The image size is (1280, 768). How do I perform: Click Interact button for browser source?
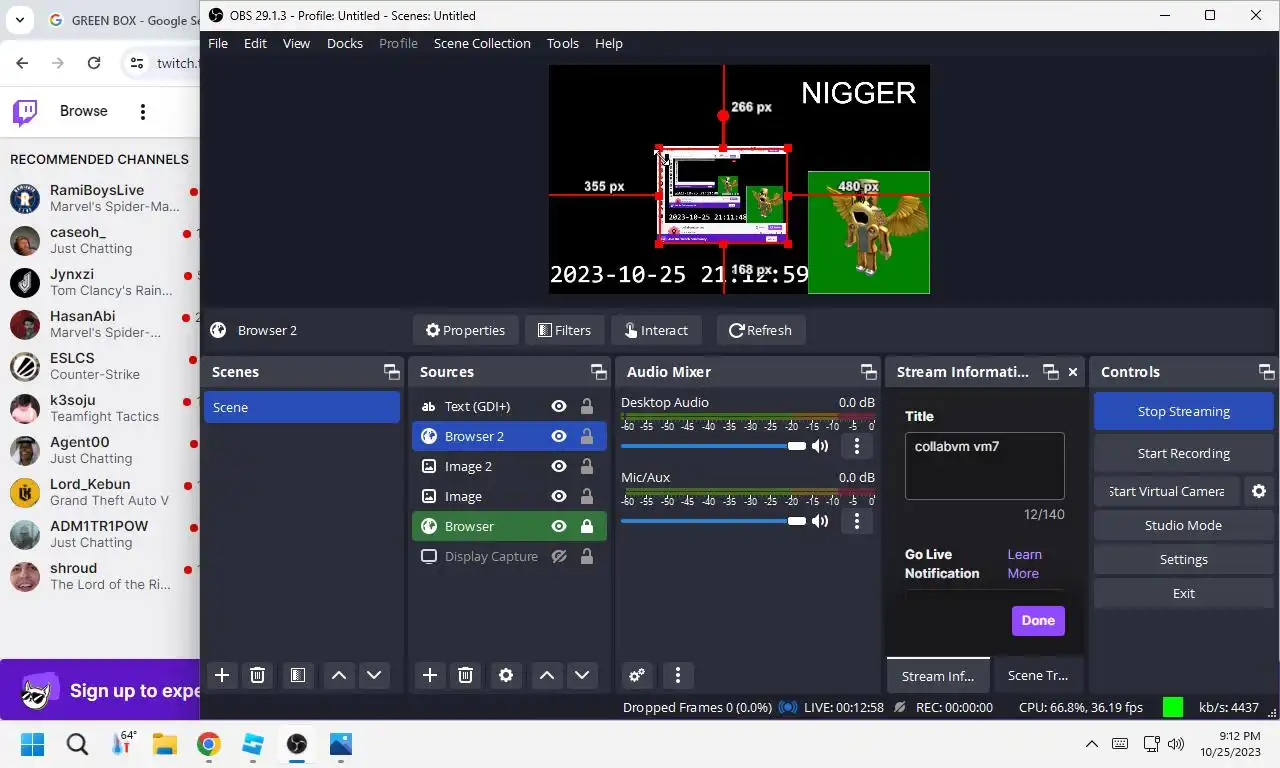(655, 330)
